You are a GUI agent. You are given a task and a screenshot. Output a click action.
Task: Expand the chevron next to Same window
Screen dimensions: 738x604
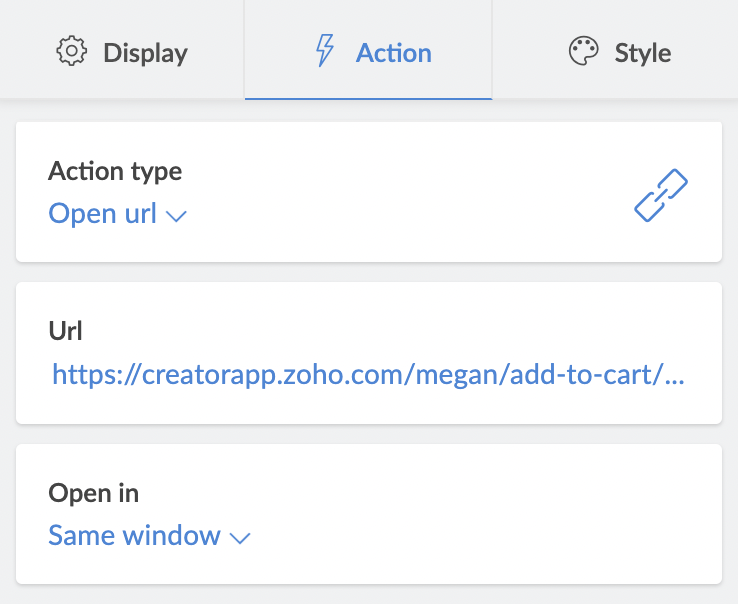[x=240, y=538]
